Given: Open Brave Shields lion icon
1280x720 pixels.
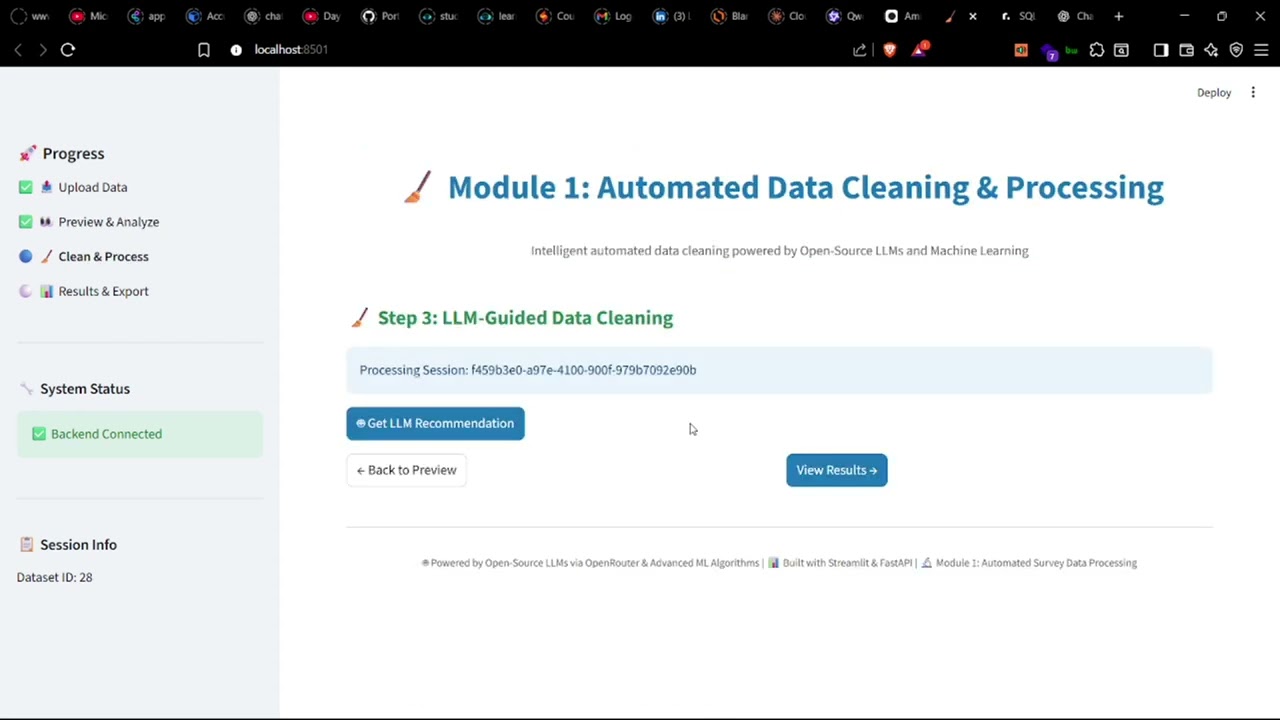Looking at the screenshot, I should point(890,50).
